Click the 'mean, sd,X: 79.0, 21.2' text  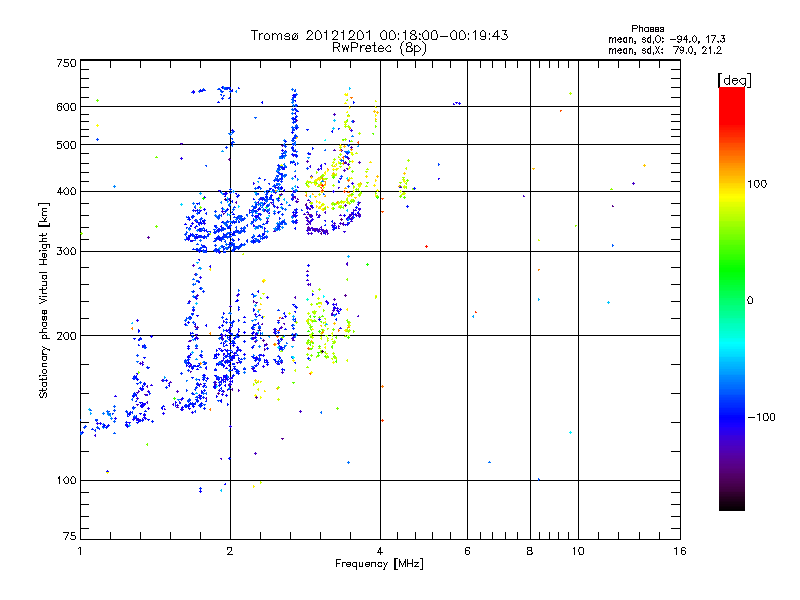[x=665, y=50]
